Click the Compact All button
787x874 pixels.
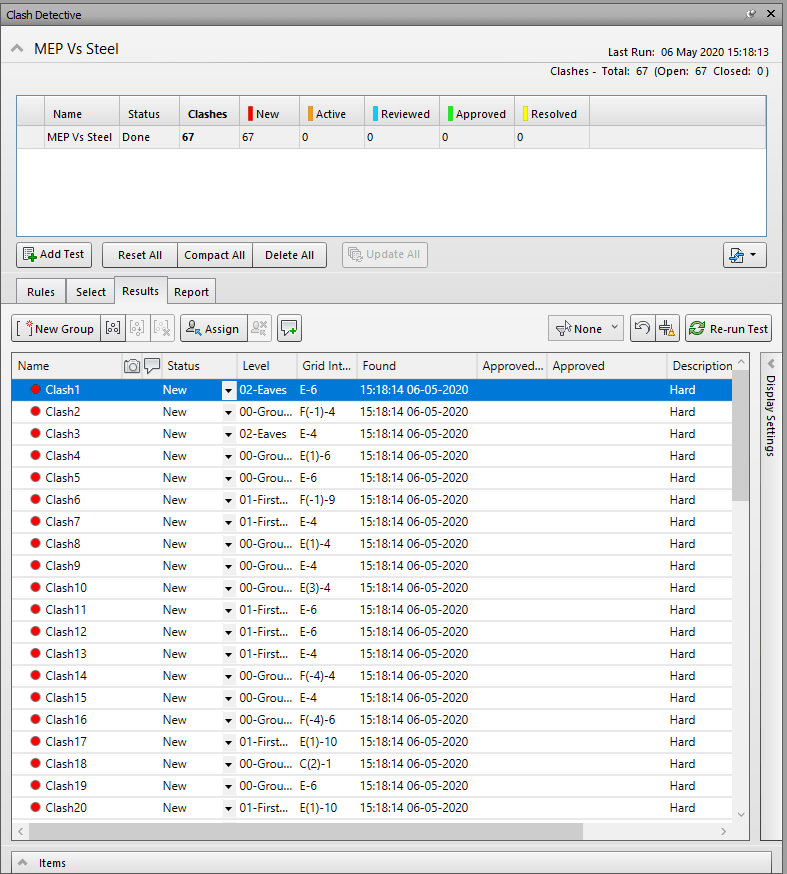[x=215, y=255]
